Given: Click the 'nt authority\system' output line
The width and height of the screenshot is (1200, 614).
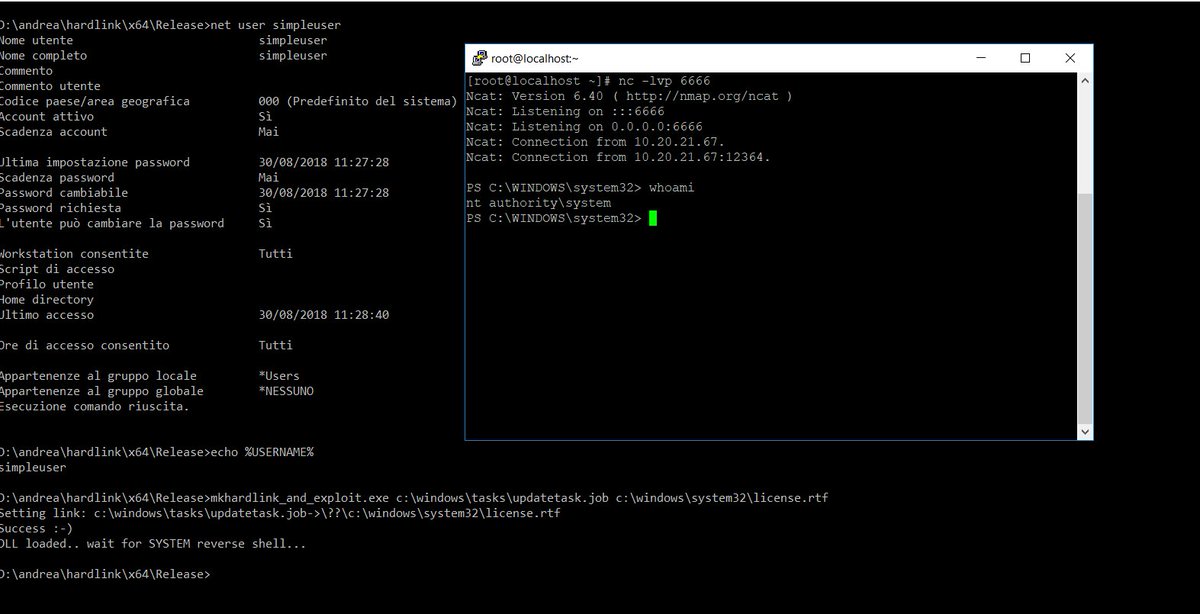Looking at the screenshot, I should click(538, 203).
